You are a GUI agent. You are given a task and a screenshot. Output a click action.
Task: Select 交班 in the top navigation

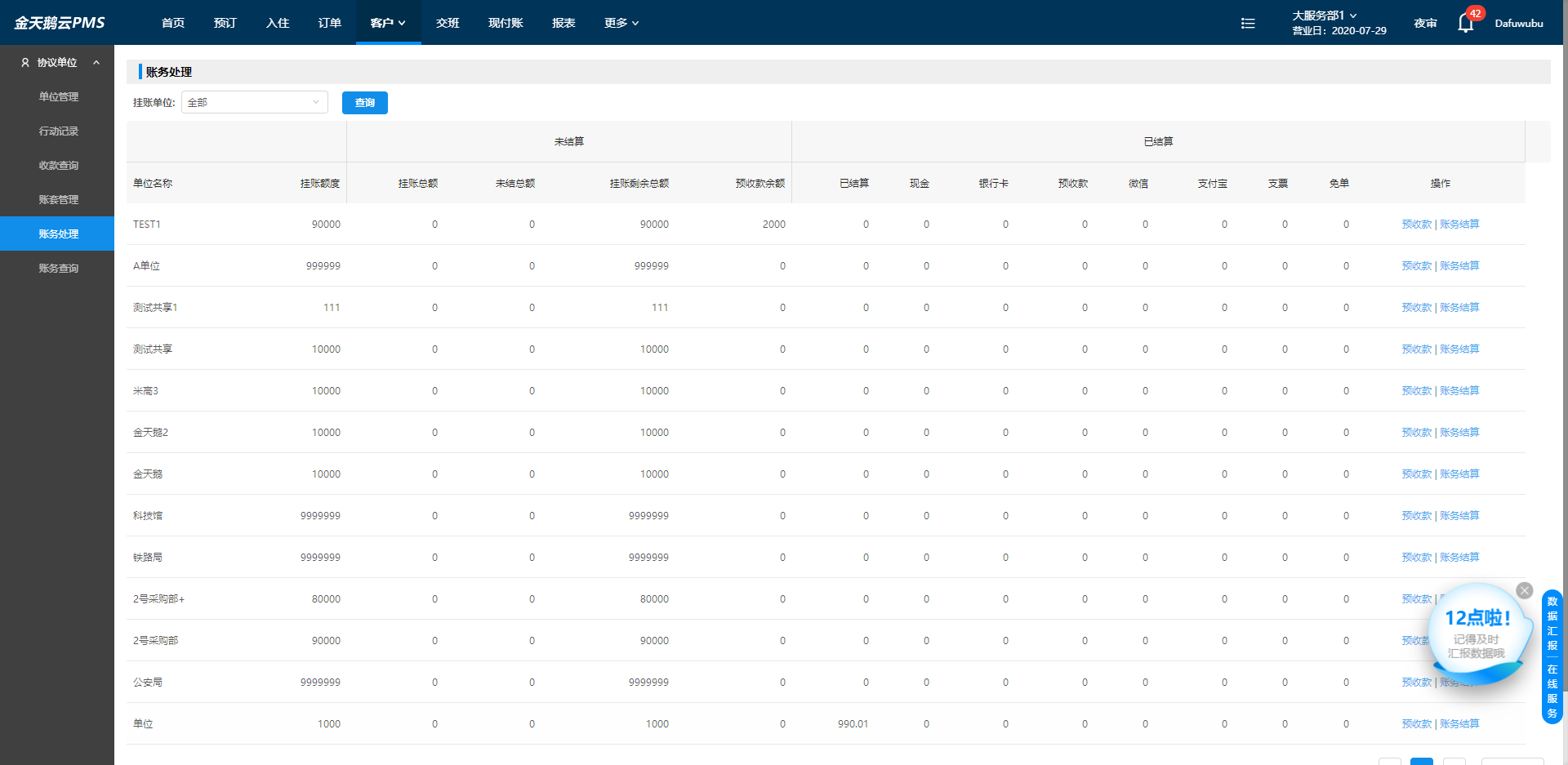(x=448, y=23)
